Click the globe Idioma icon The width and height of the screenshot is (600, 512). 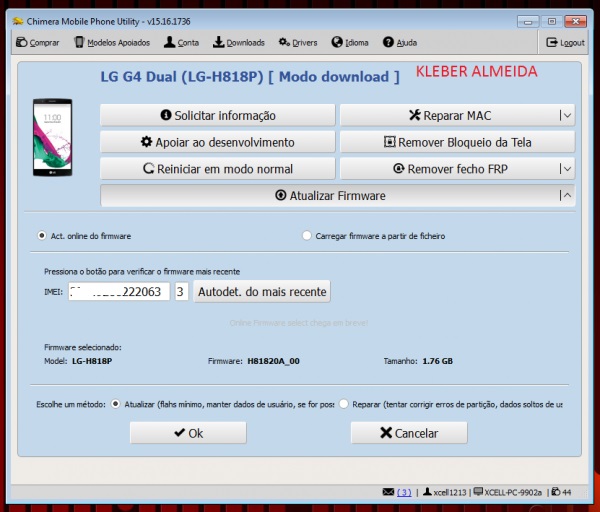point(337,42)
